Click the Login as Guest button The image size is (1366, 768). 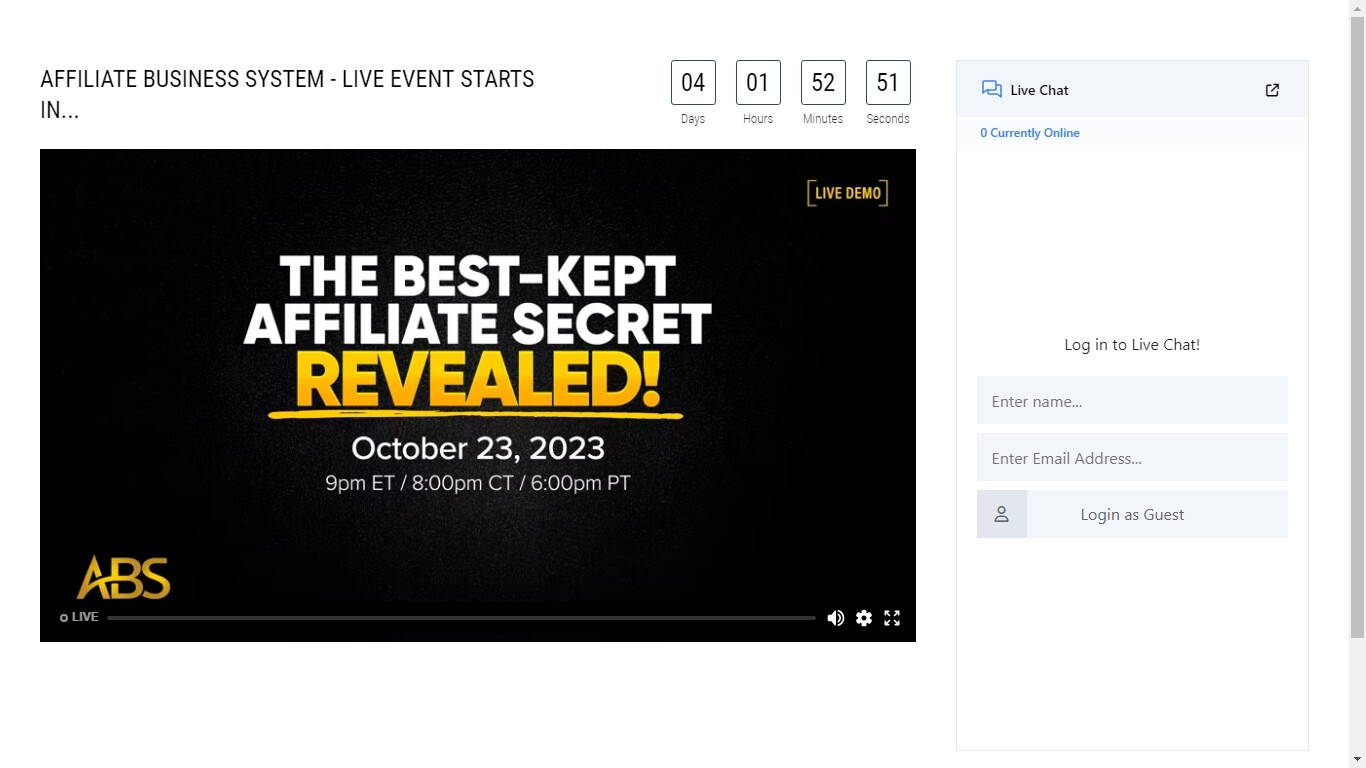[x=1132, y=514]
